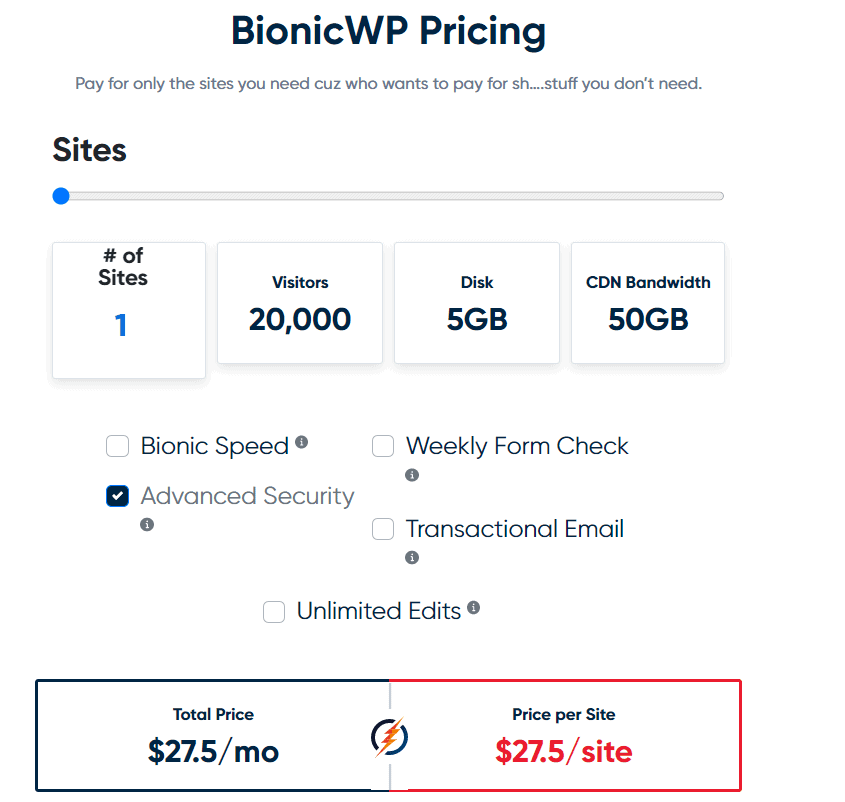The height and width of the screenshot is (802, 845).
Task: Click the blue Sites slider handle
Action: point(61,196)
